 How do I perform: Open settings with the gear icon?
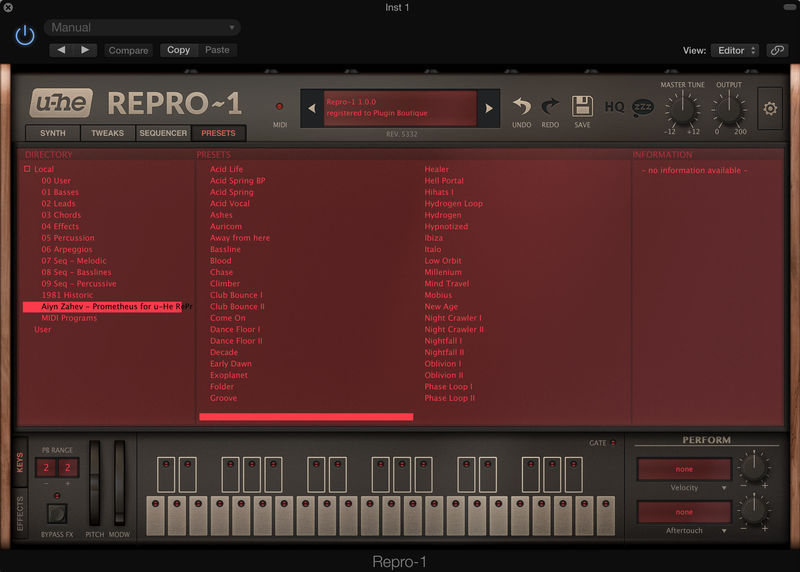click(x=770, y=108)
